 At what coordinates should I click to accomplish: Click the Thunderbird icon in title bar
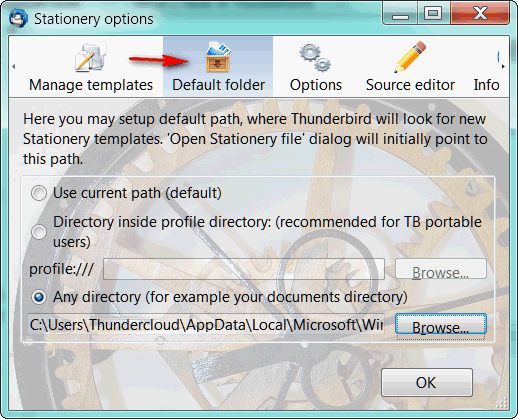[18, 18]
